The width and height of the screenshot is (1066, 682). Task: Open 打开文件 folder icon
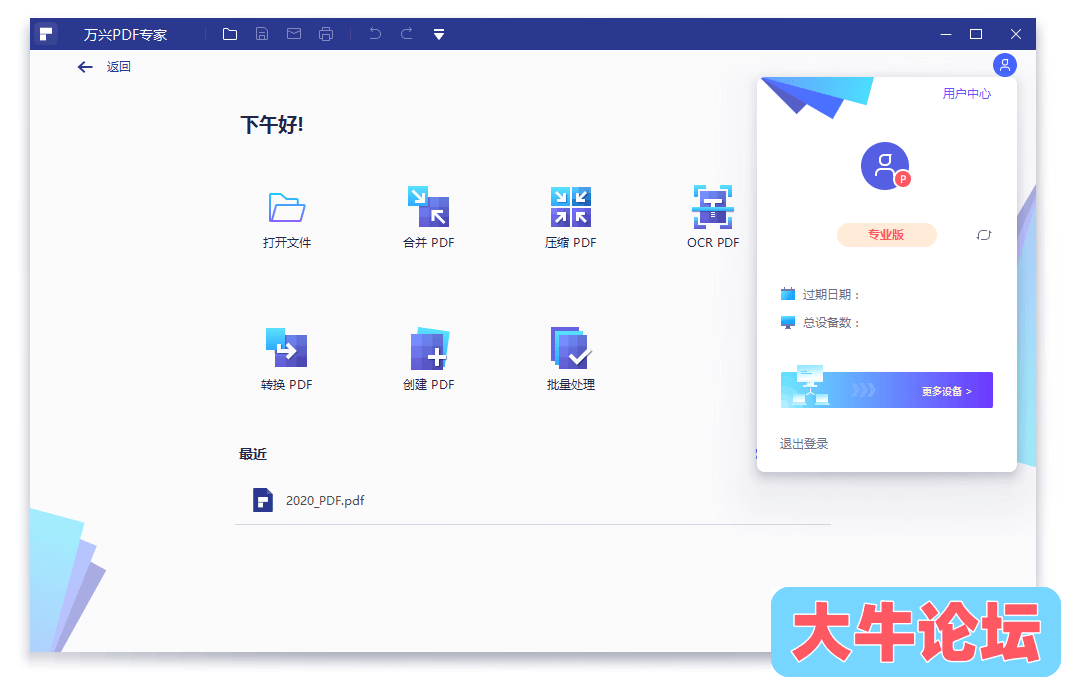287,207
